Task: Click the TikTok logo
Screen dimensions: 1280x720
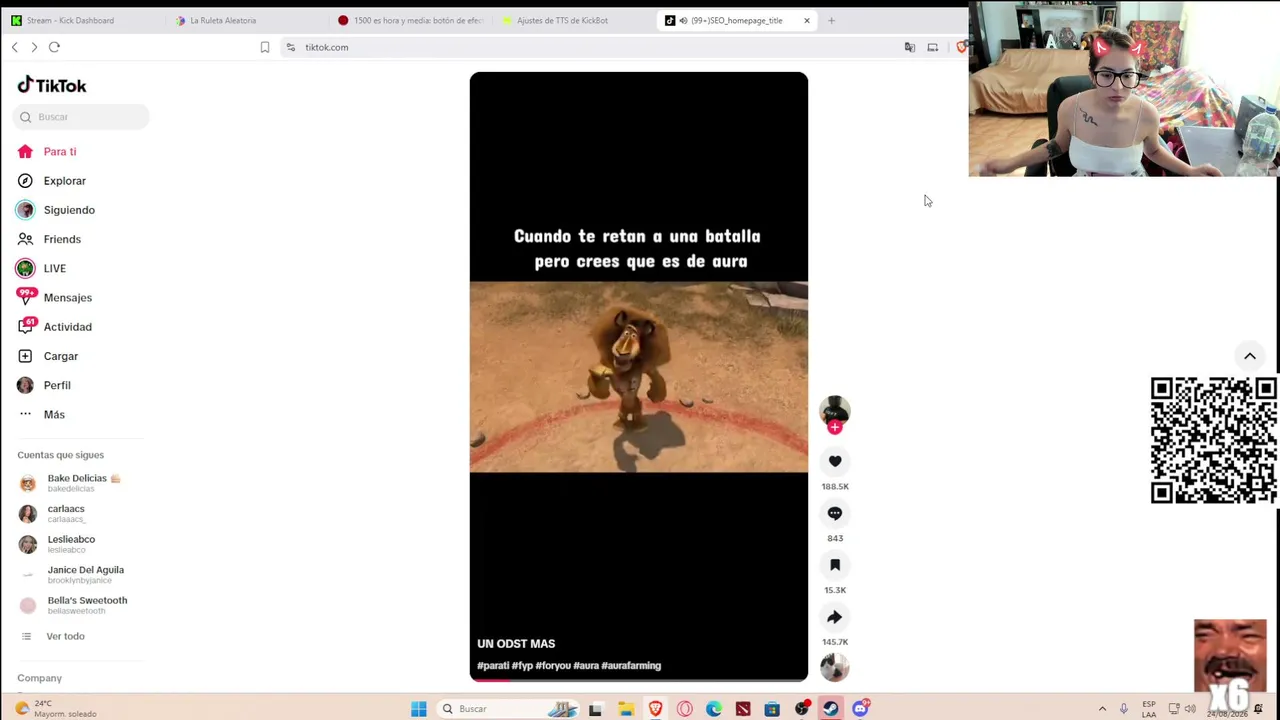Action: pyautogui.click(x=52, y=85)
